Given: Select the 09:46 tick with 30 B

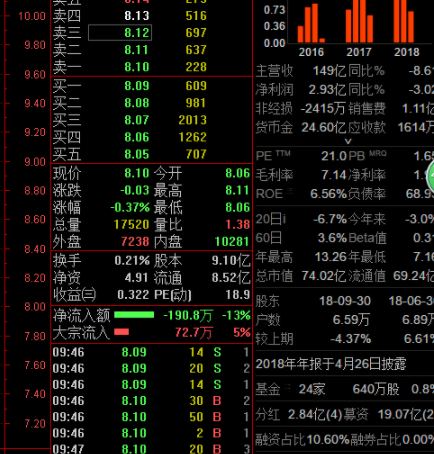Looking at the screenshot, I should tap(151, 401).
